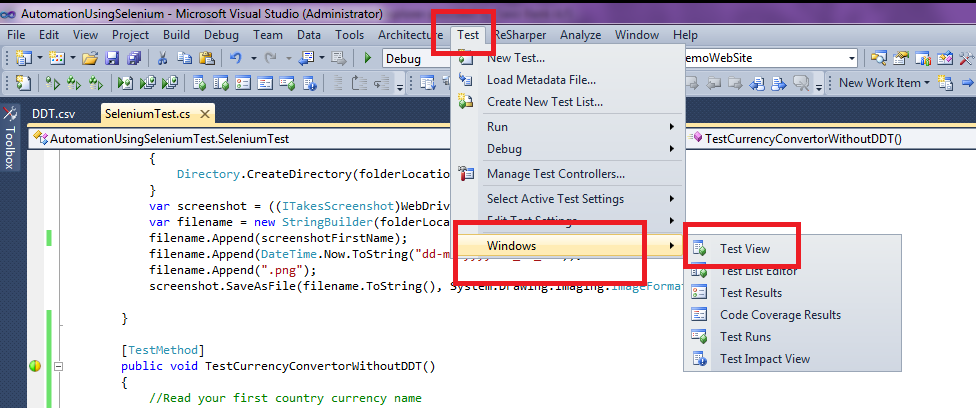Save the current file with floppy icon

pos(112,59)
